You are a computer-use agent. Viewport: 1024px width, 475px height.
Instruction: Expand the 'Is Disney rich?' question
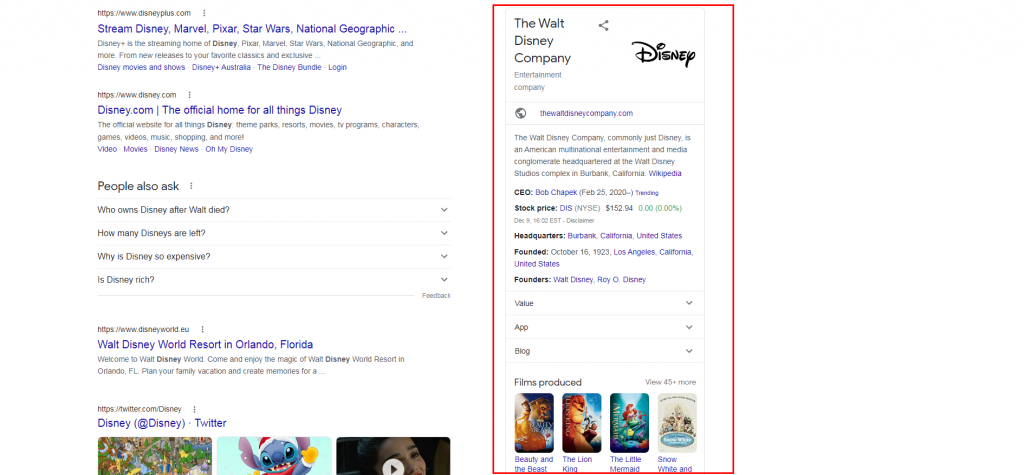[x=274, y=280]
